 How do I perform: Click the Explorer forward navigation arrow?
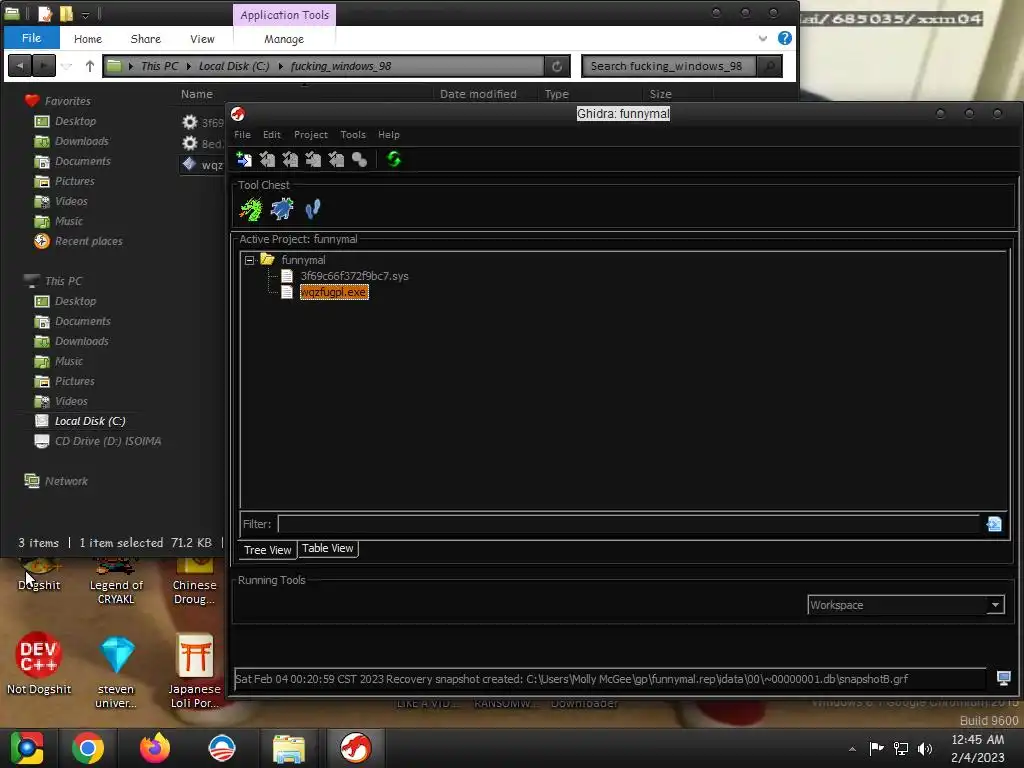click(x=44, y=66)
